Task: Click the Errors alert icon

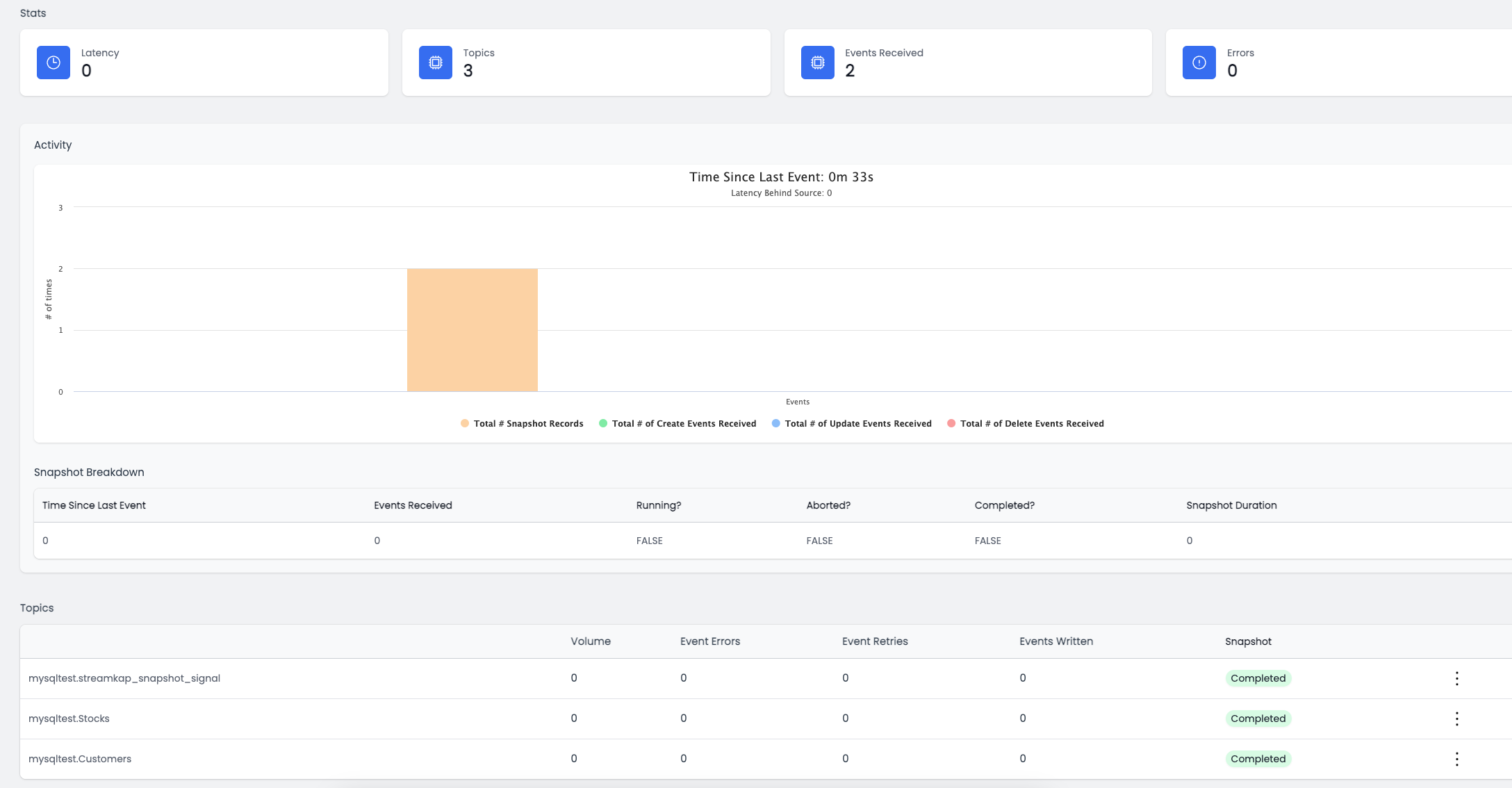Action: 1199,63
